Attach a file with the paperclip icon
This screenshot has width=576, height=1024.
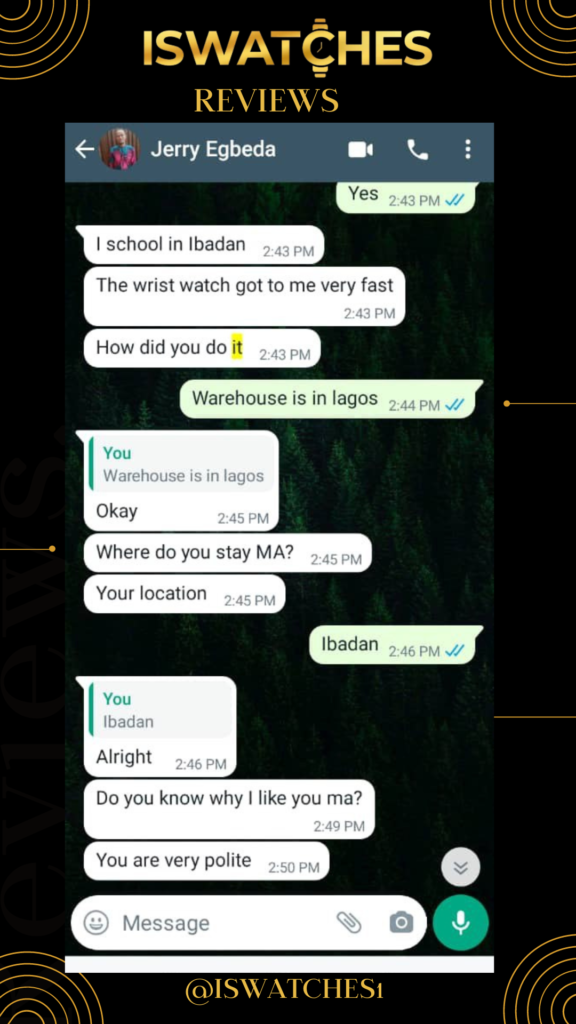349,922
